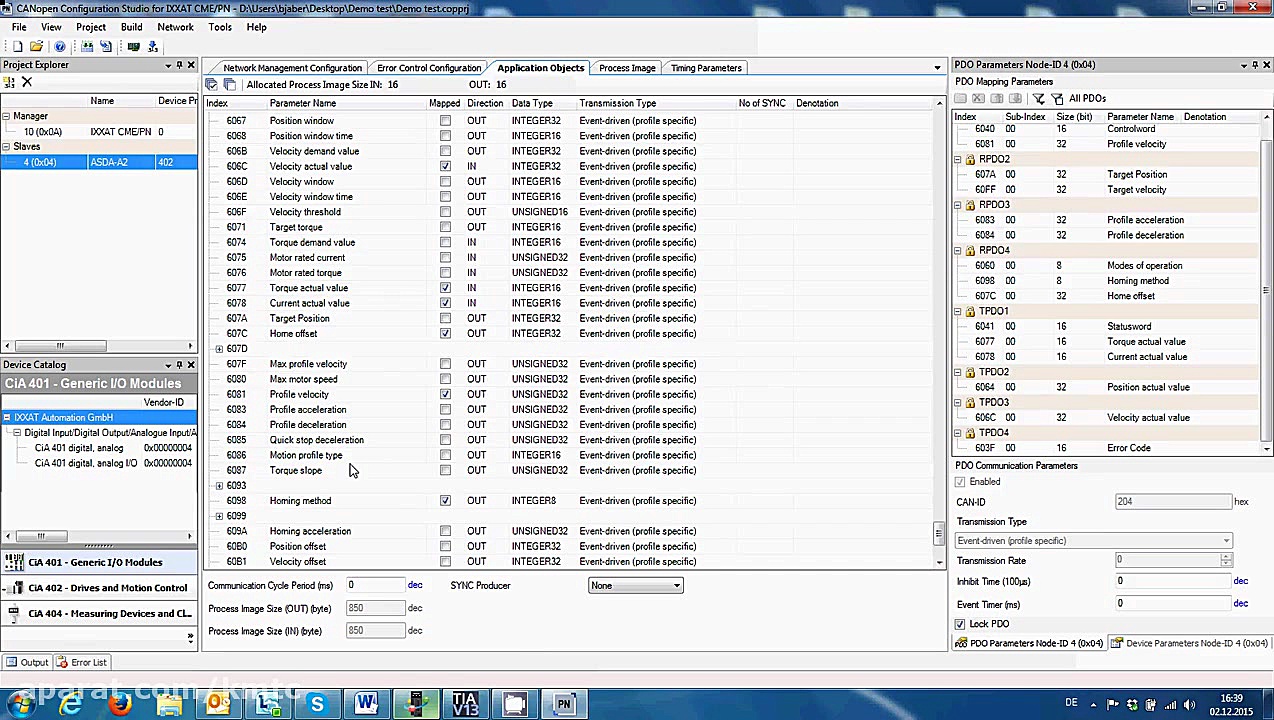Click CiA 401 Generic I/O Modules catalog icon

[x=14, y=562]
